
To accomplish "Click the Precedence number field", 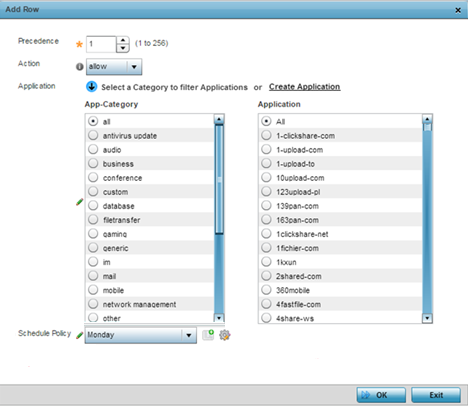I will [x=101, y=44].
